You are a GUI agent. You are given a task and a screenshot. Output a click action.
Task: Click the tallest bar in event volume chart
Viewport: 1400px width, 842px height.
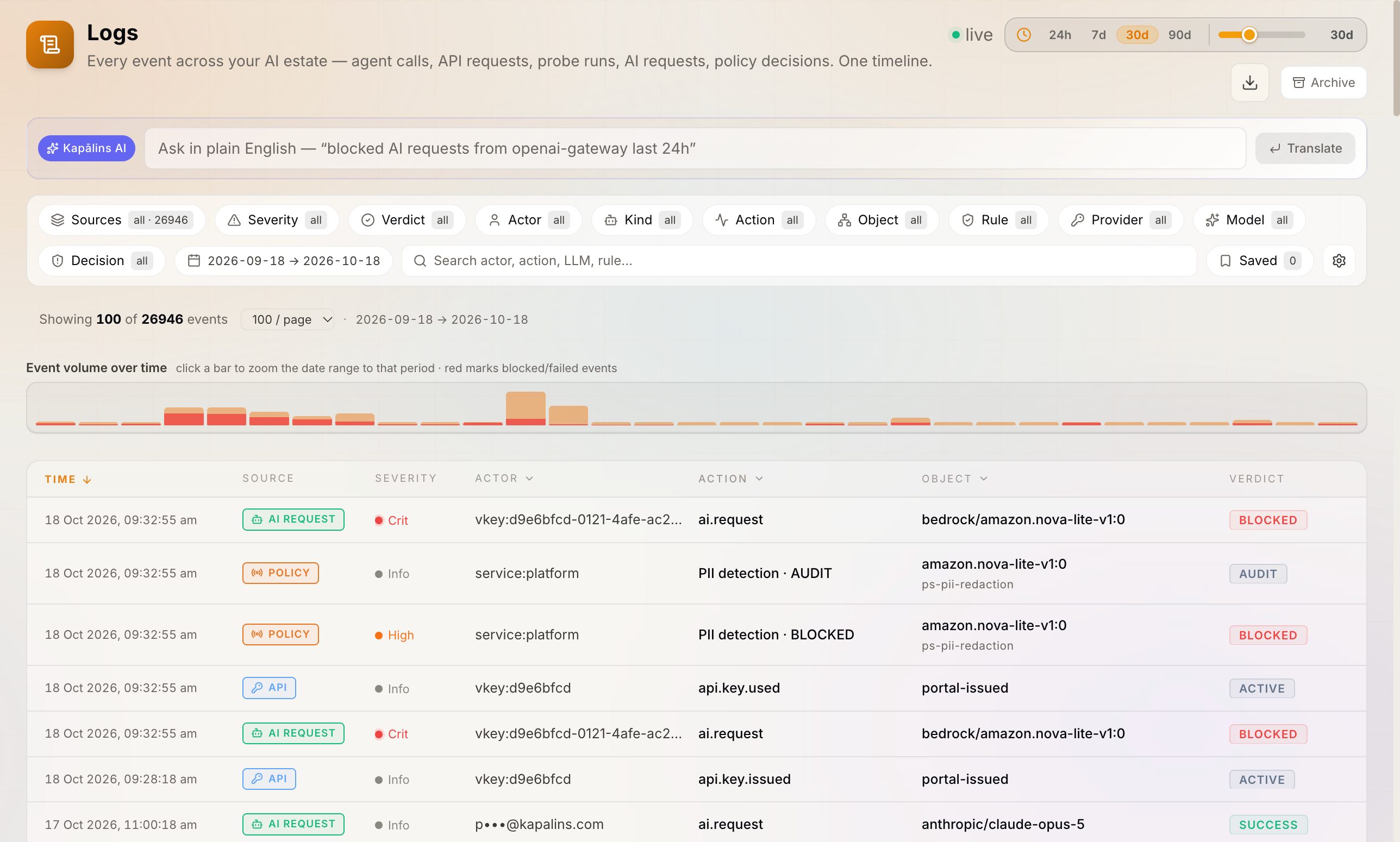coord(526,408)
